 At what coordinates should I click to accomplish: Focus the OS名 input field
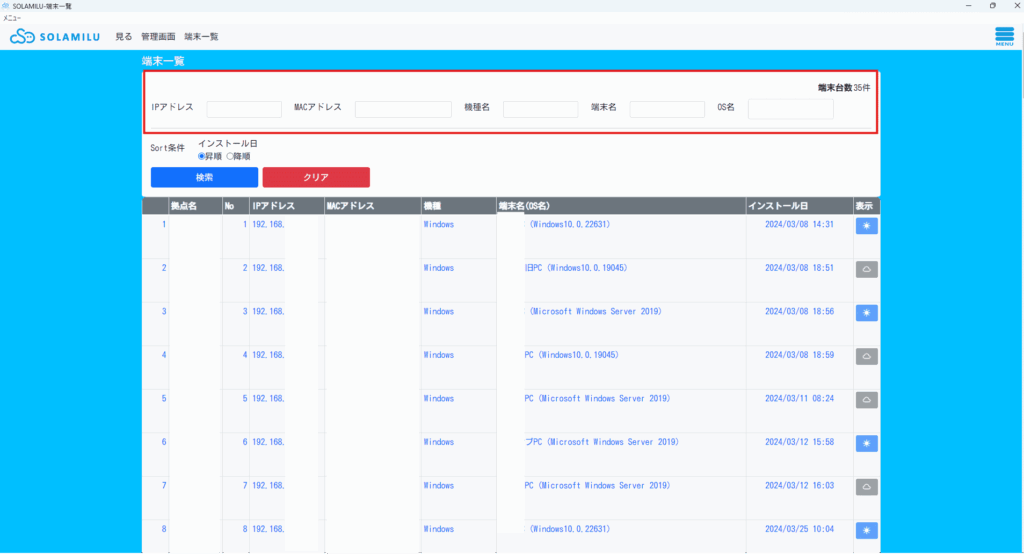791,109
